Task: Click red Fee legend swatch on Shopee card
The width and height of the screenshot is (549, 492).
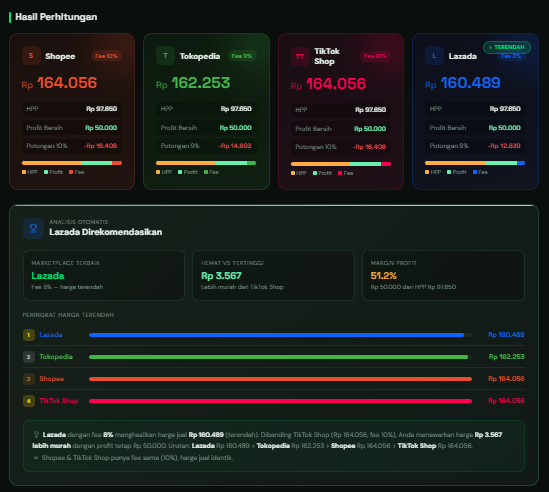Action: [x=71, y=172]
